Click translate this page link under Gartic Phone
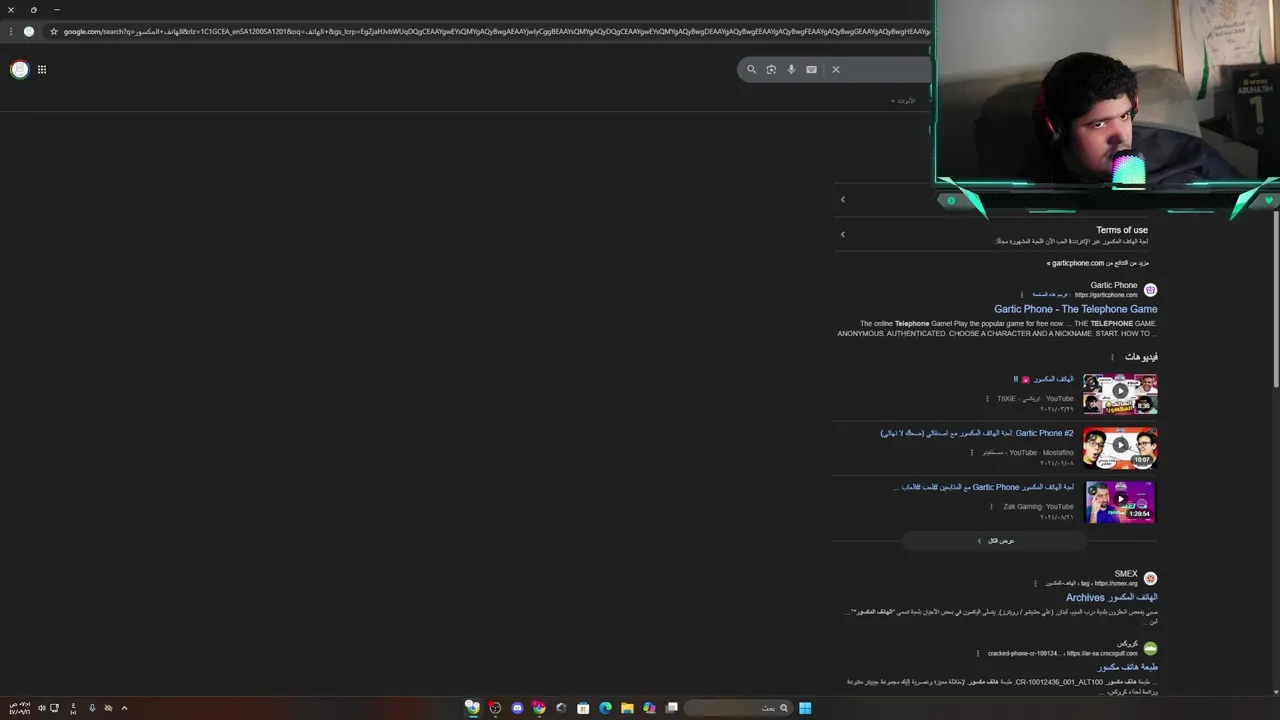This screenshot has height=720, width=1280. point(1051,295)
